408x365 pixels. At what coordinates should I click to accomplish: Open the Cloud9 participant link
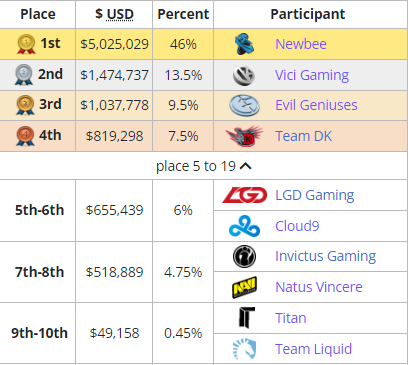297,226
